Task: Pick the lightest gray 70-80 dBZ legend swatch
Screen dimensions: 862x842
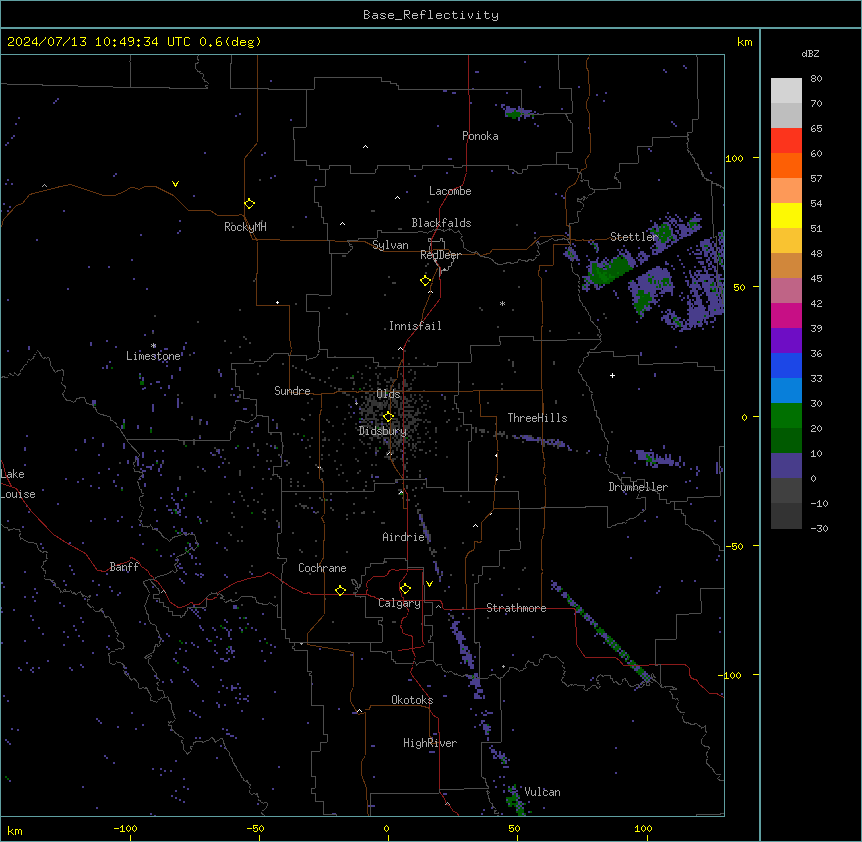Action: (786, 90)
